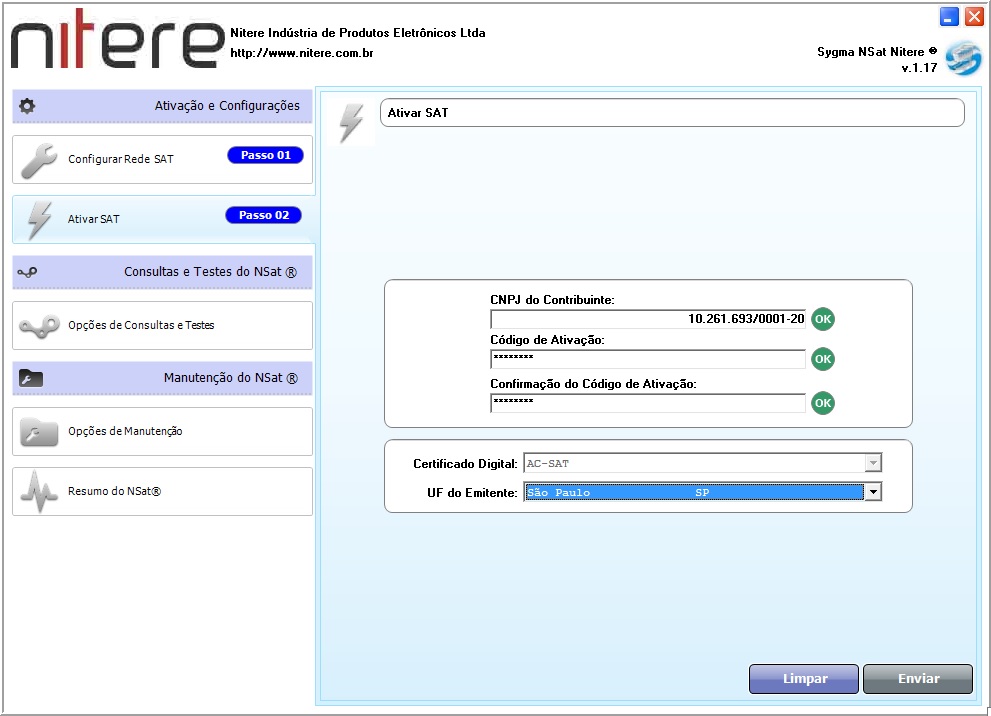
Task: Click the 'v.1.17' version text
Action: click(919, 68)
